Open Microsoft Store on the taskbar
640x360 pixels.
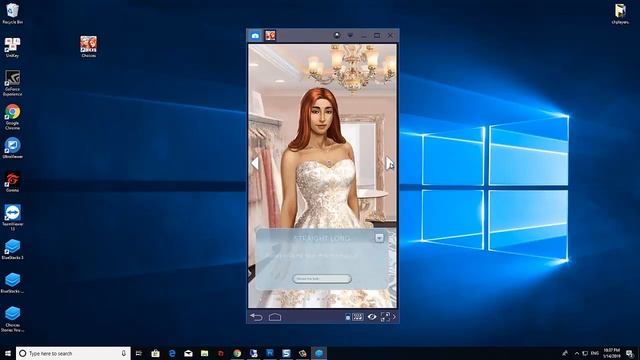coord(156,353)
